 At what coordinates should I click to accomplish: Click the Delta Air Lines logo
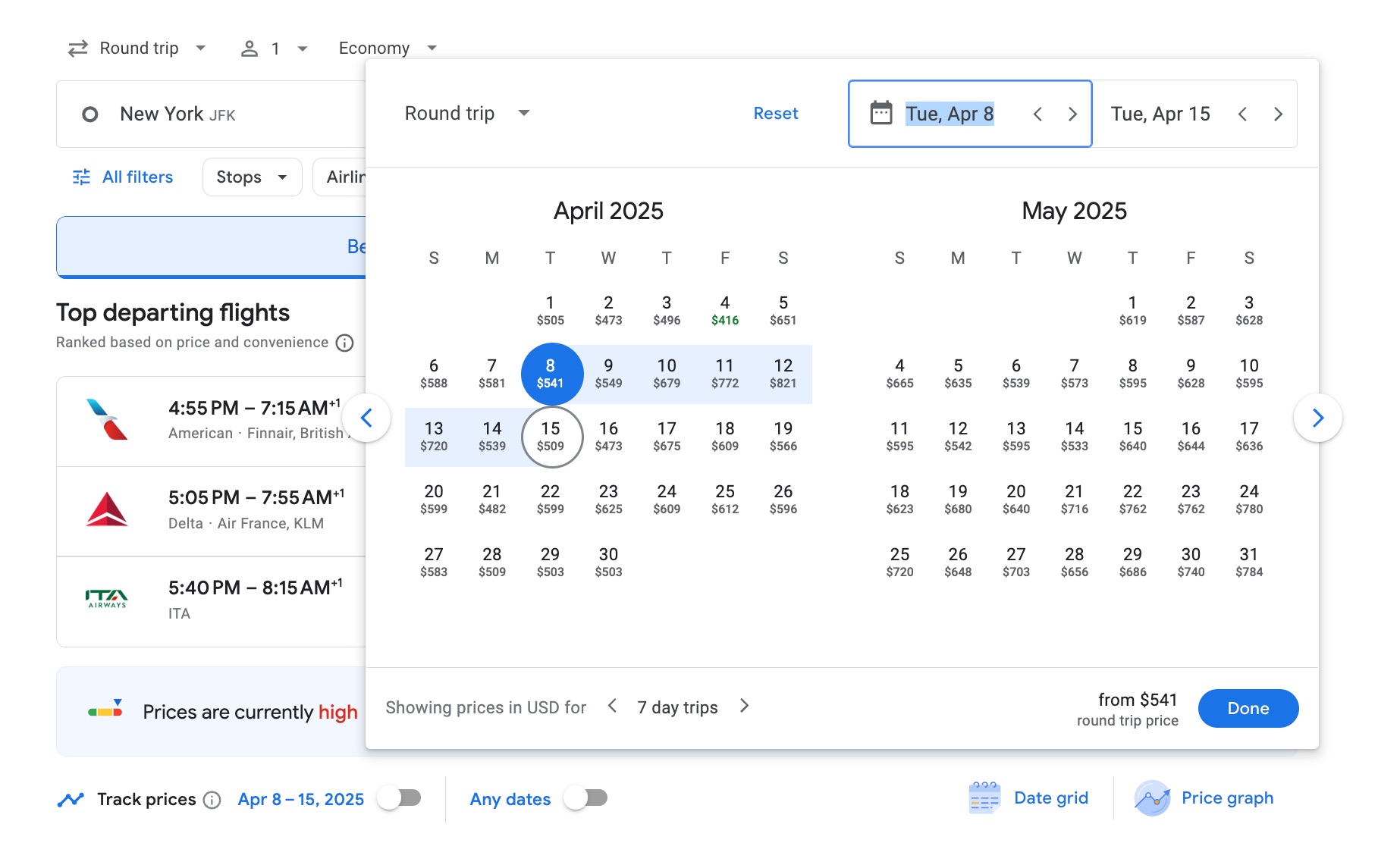[107, 509]
